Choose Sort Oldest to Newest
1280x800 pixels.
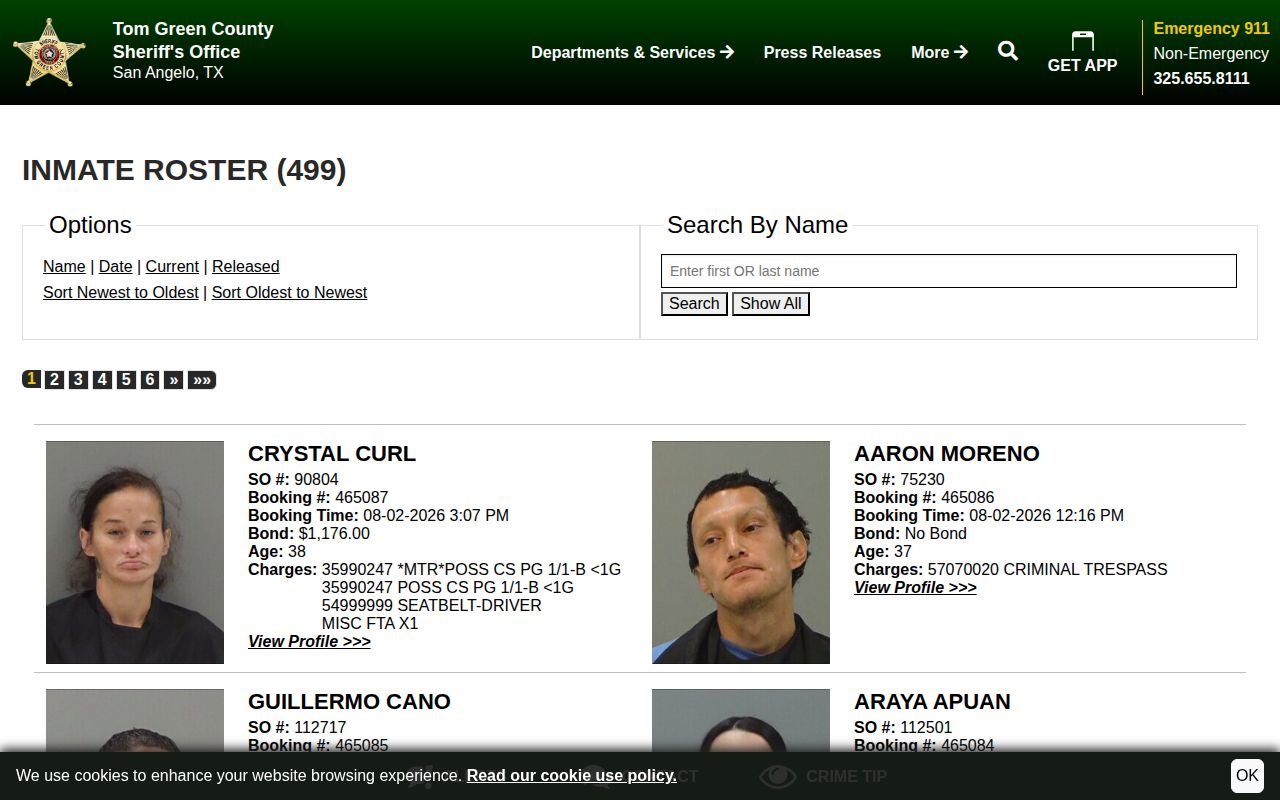tap(289, 292)
